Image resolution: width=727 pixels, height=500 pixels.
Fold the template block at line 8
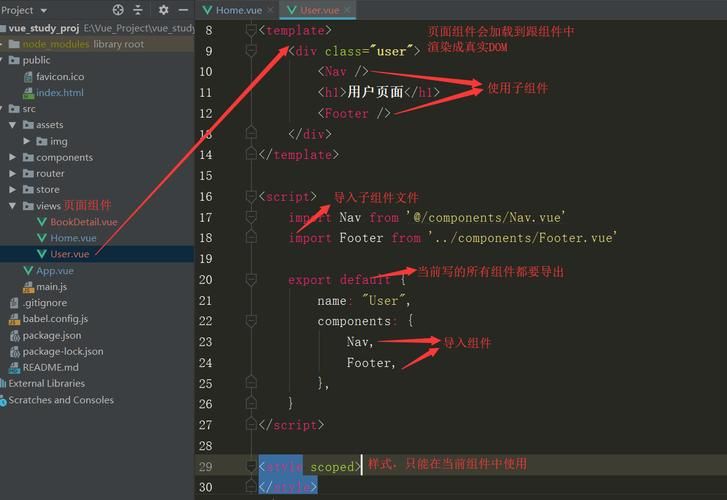click(x=251, y=31)
